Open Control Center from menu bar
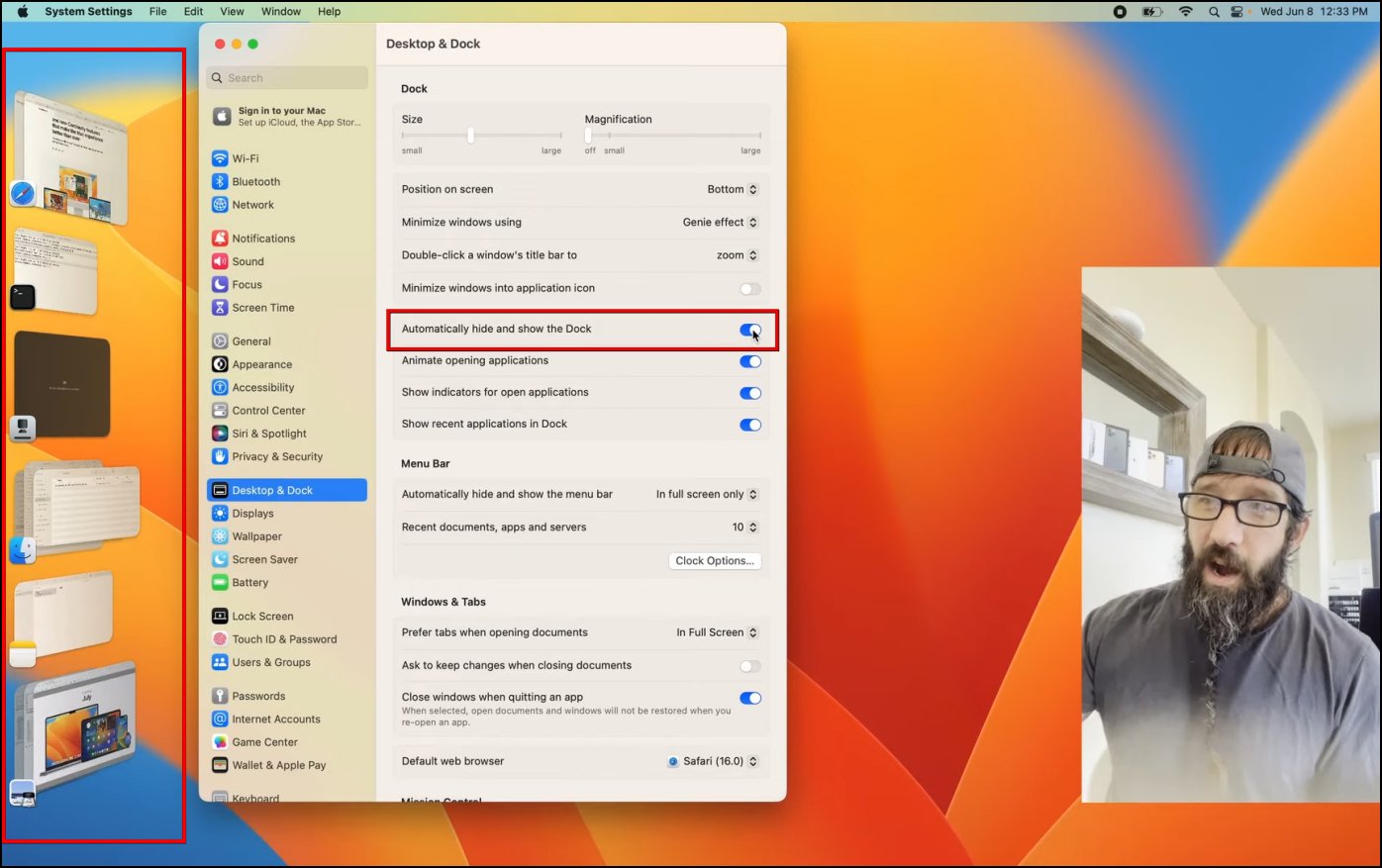Screen dimensions: 1382x868 (x=1237, y=12)
